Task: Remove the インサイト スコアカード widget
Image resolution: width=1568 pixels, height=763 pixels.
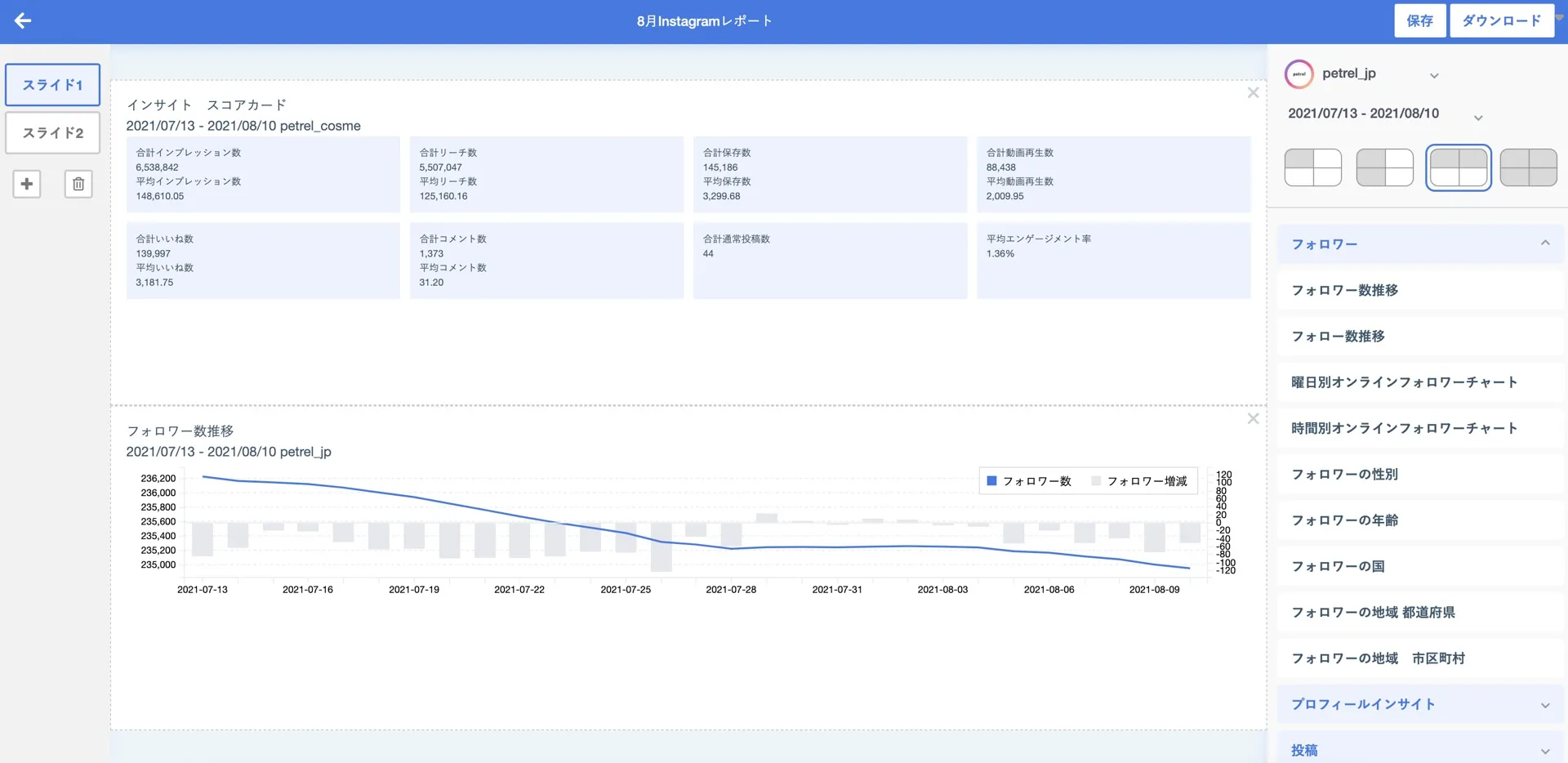Action: pos(1253,93)
